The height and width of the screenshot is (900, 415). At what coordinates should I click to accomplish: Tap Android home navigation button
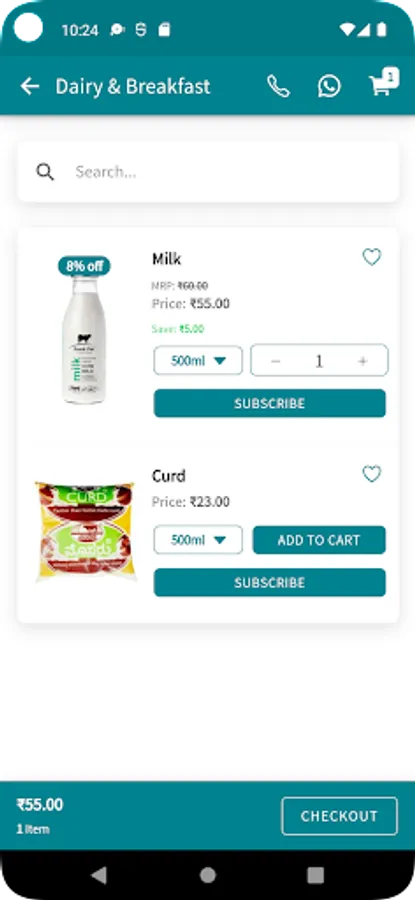coord(208,875)
